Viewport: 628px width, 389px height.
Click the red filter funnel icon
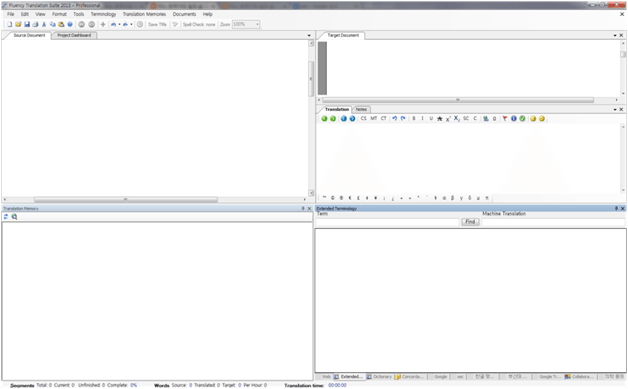coord(505,119)
